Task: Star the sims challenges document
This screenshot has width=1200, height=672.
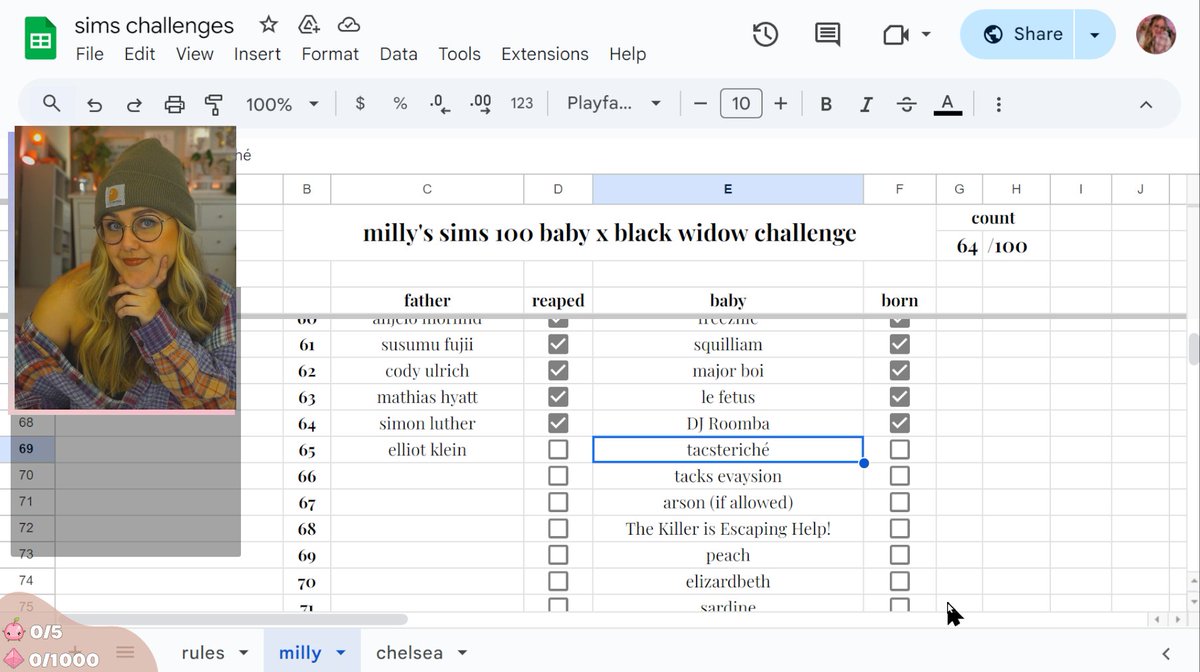Action: (x=269, y=25)
